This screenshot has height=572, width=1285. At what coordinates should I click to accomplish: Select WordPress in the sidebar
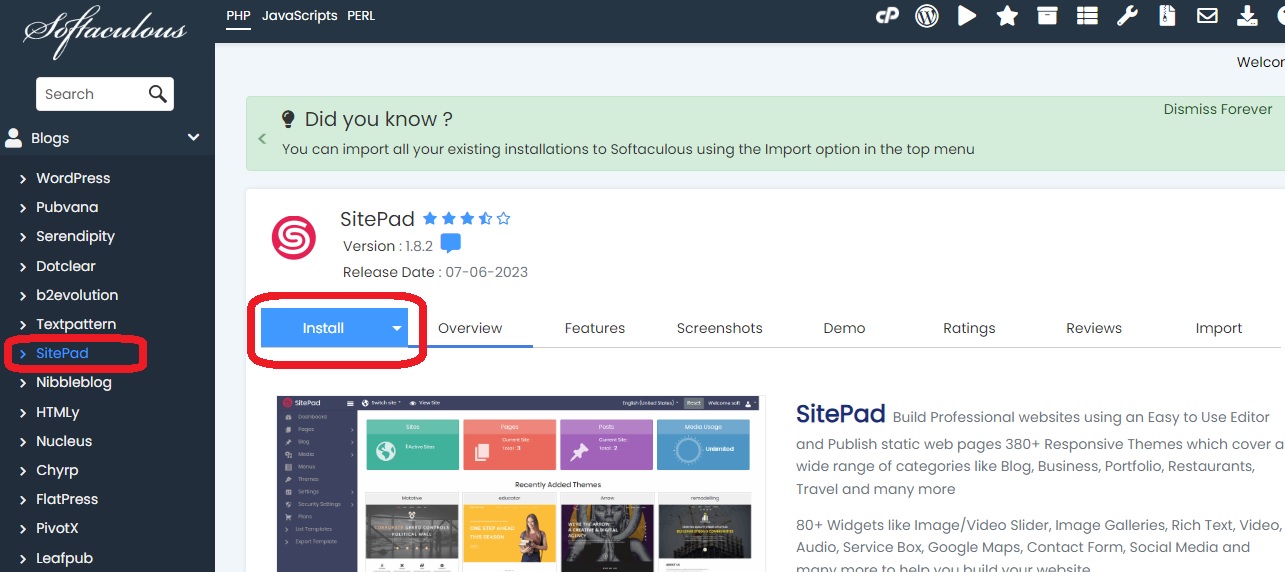tap(73, 178)
